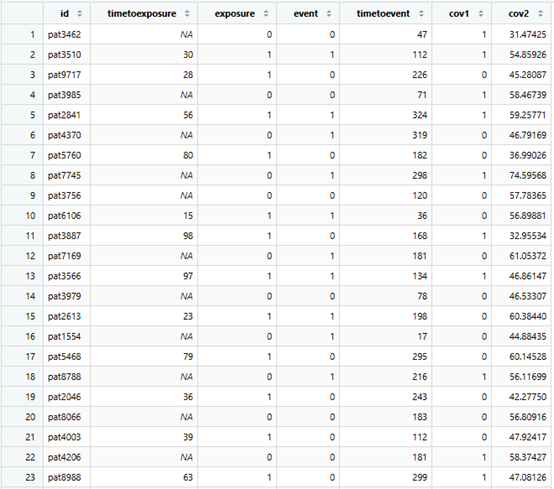
Task: Sort by the id column arrows
Action: tap(79, 14)
